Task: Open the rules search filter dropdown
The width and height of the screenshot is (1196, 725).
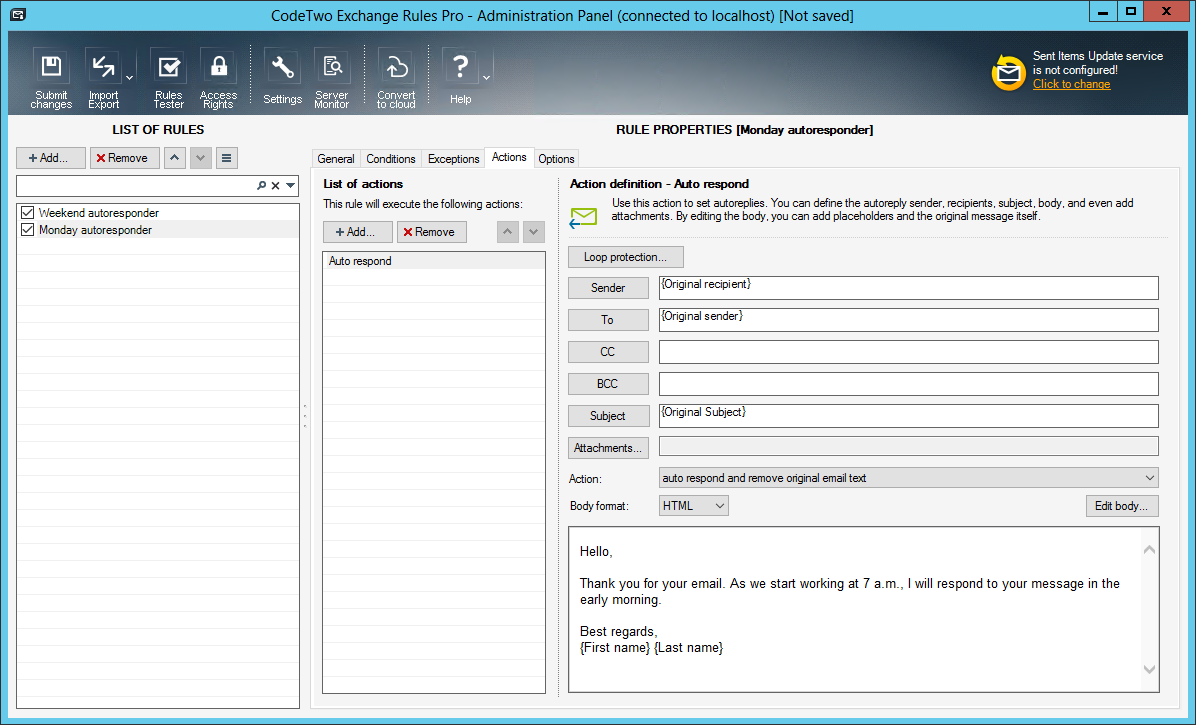Action: click(x=291, y=185)
